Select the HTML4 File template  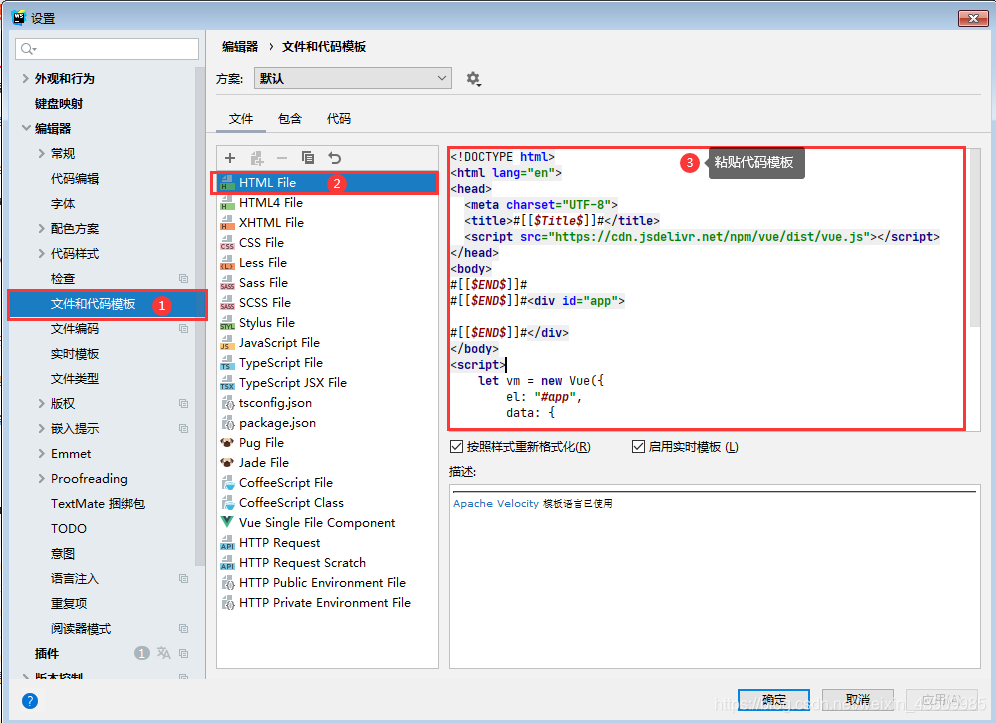pos(327,203)
